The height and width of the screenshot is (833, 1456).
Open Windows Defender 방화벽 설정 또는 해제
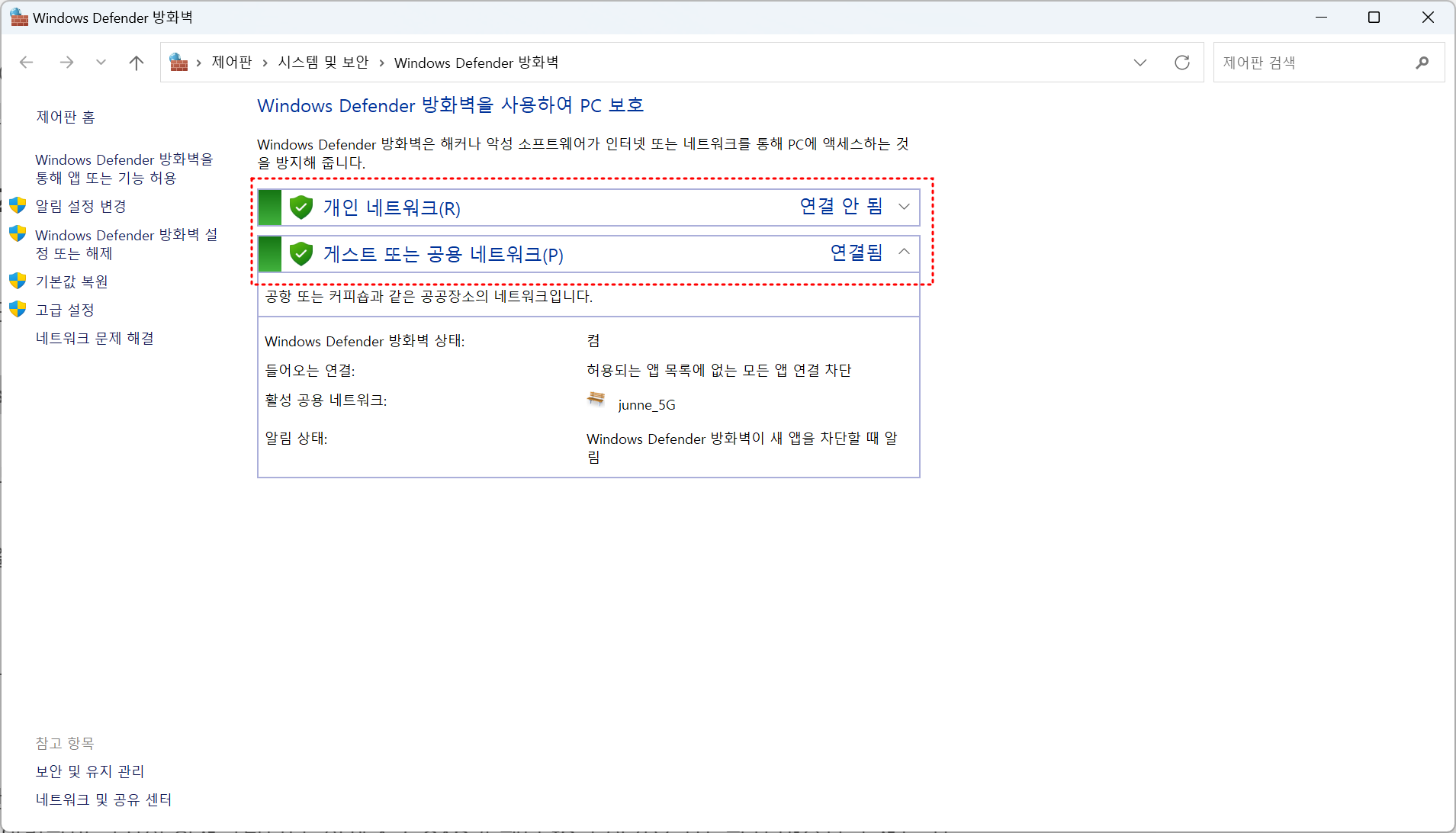tap(127, 244)
